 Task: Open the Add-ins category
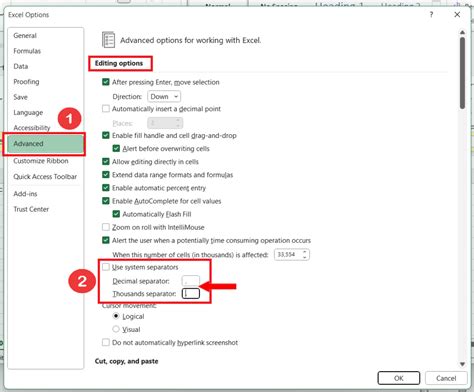coord(25,194)
